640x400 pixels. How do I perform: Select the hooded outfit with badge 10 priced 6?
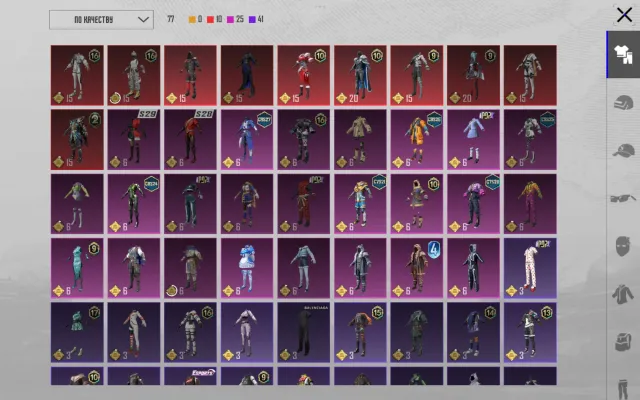417,204
